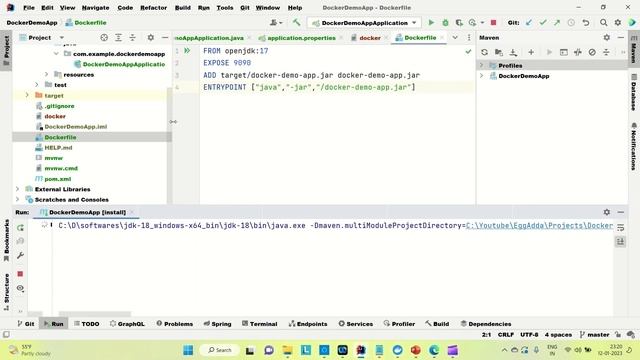The width and height of the screenshot is (640, 360).
Task: Rerun the install task in Run panel
Action: tap(20, 228)
